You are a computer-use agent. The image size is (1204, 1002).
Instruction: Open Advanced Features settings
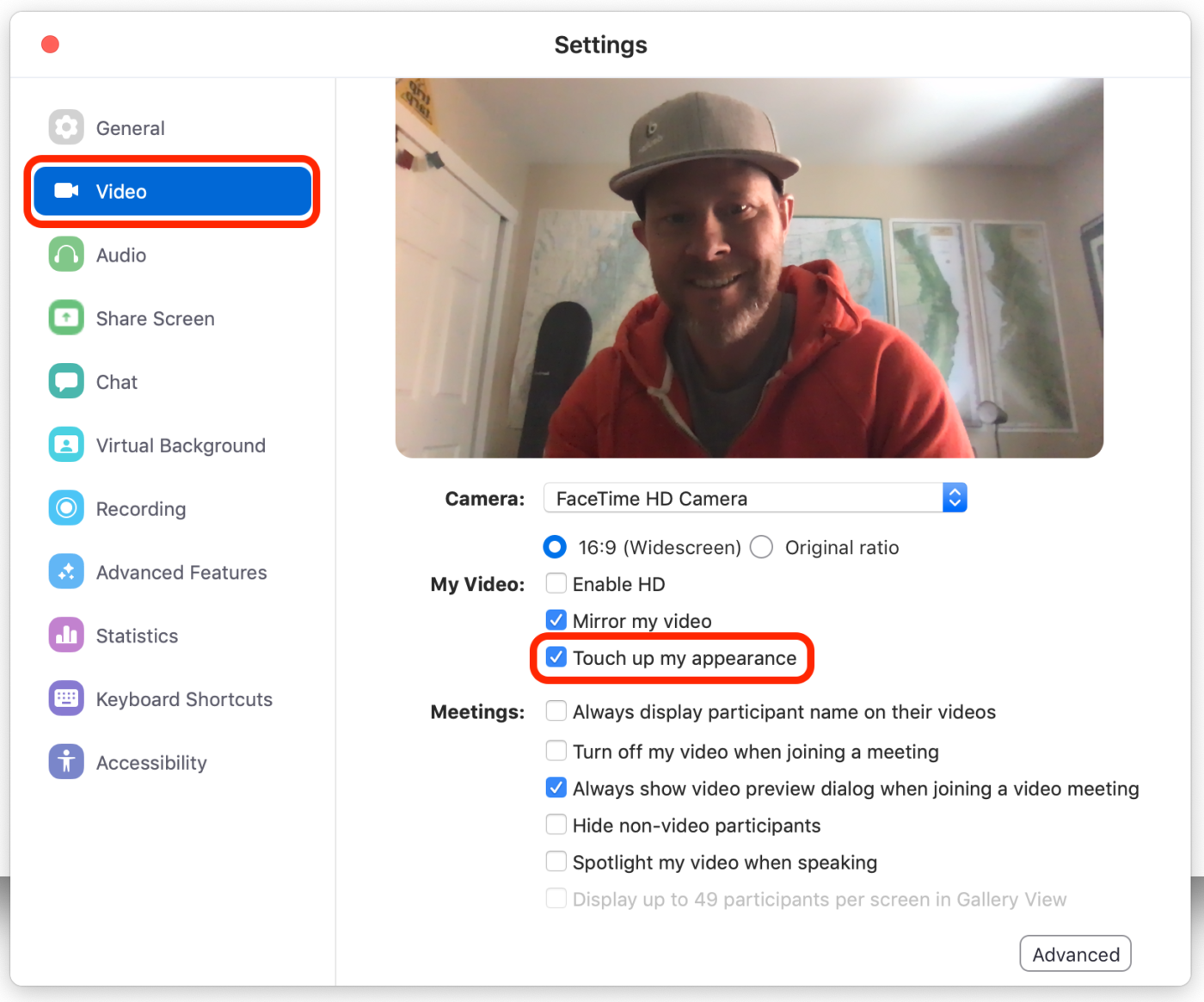coord(66,571)
